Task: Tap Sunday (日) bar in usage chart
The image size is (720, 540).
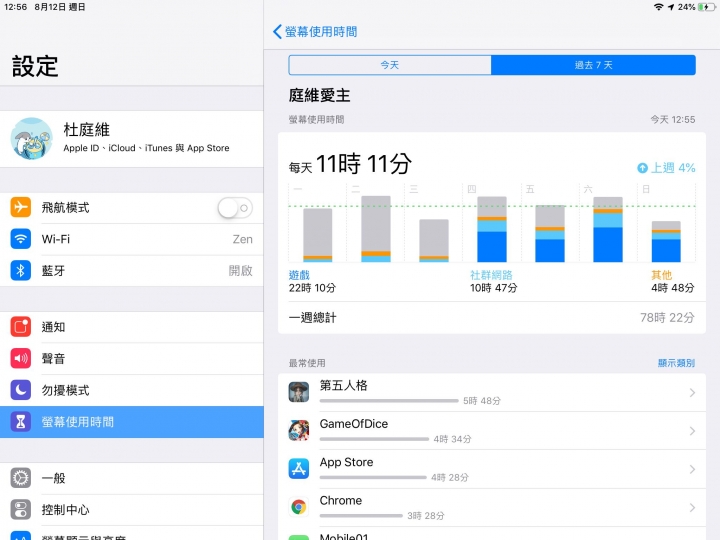Action: (x=666, y=242)
